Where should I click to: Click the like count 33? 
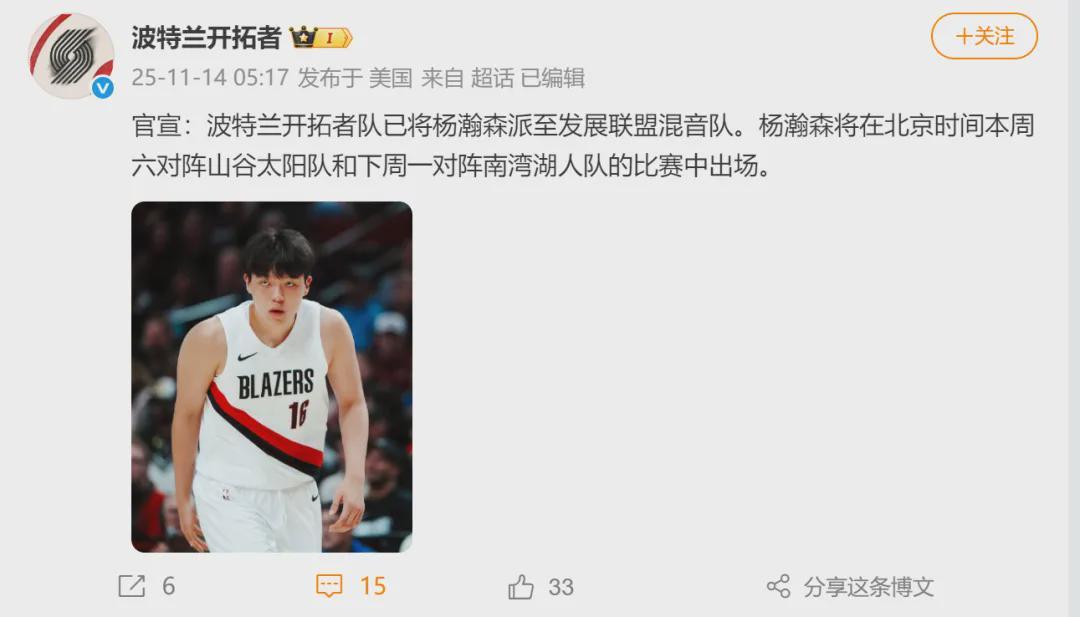pos(561,587)
